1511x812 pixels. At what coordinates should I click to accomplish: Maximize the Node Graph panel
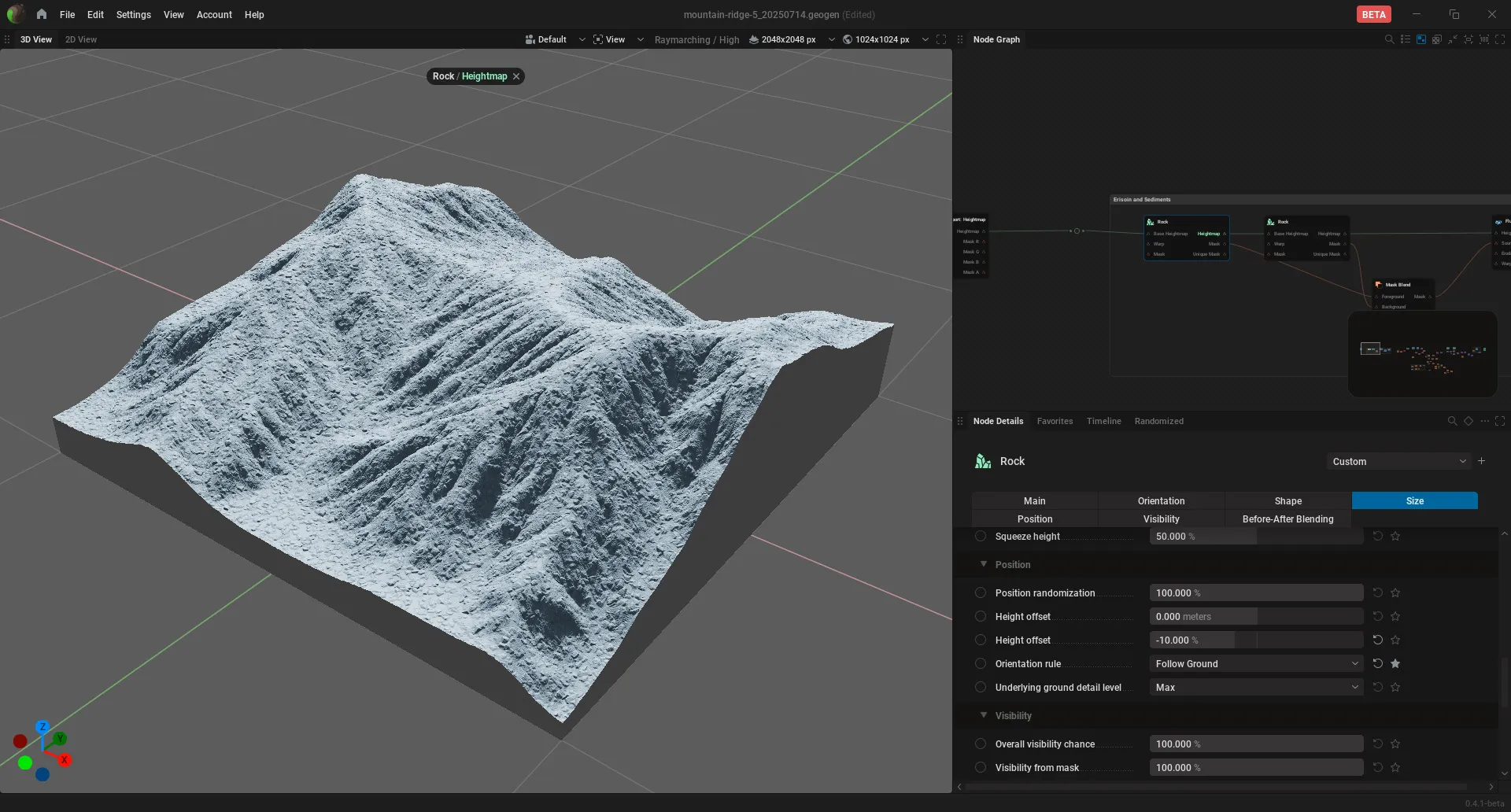click(x=1500, y=39)
